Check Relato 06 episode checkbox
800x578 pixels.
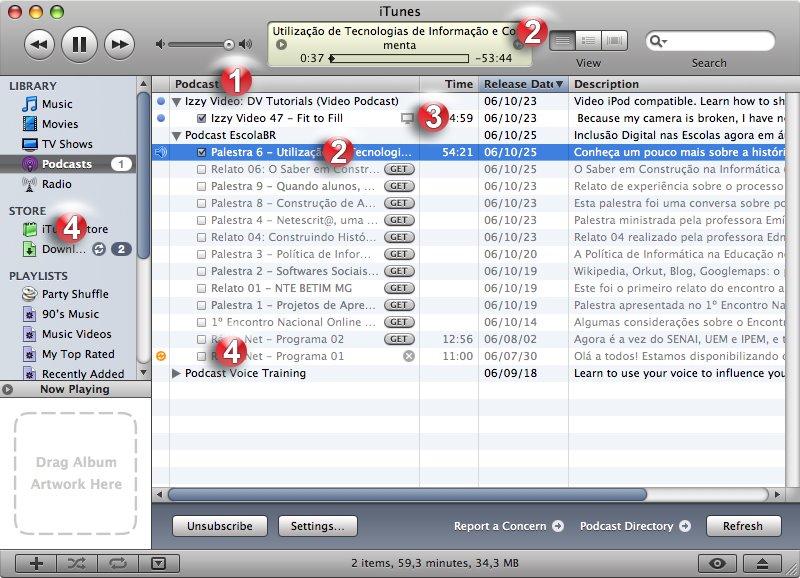click(x=202, y=169)
